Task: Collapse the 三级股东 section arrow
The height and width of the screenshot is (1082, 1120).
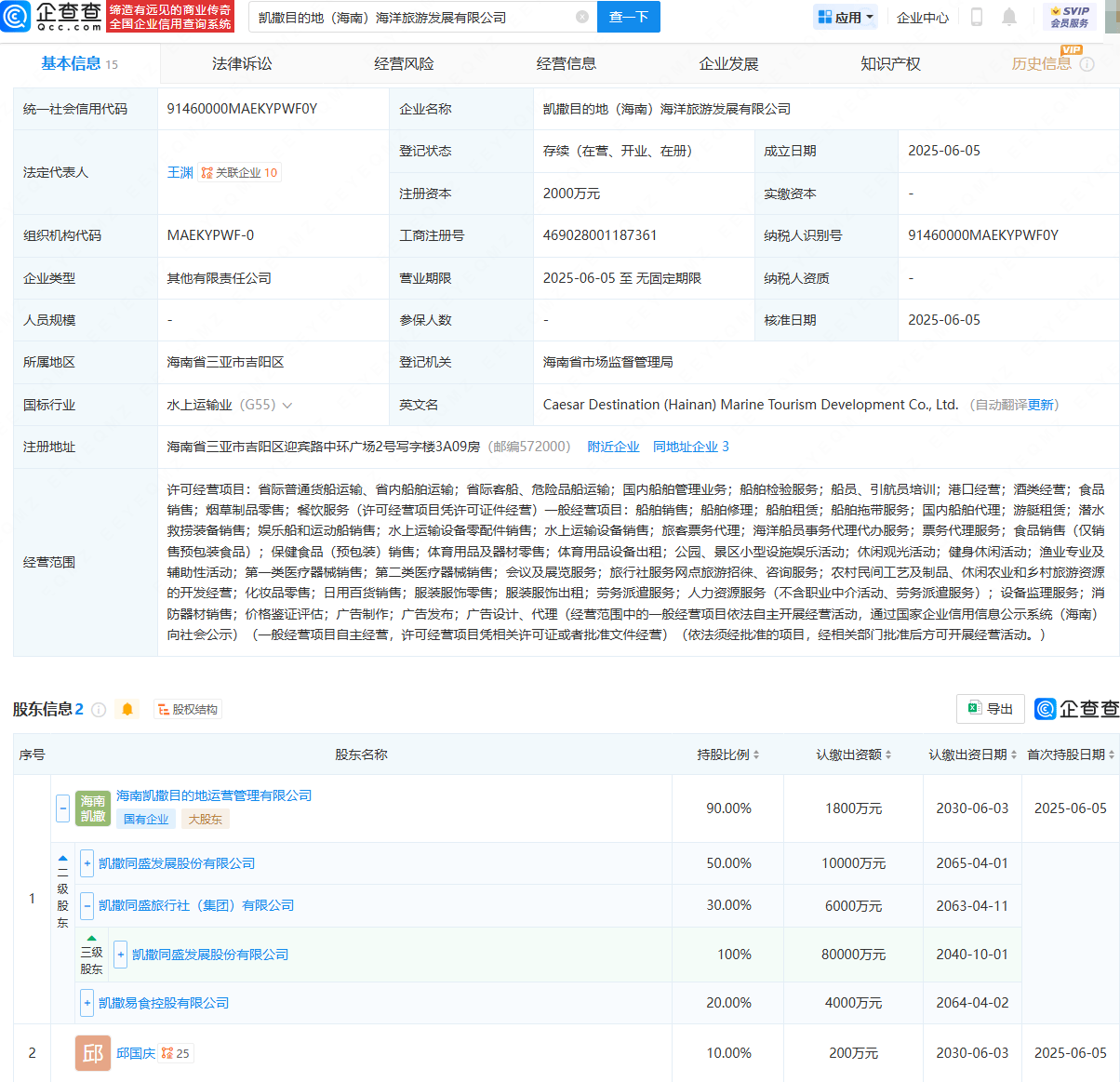Action: pyautogui.click(x=91, y=939)
